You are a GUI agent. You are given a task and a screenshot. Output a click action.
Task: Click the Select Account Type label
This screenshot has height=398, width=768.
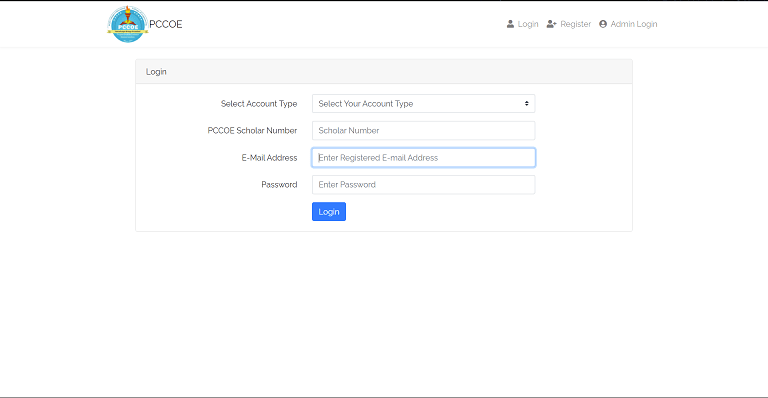tap(259, 104)
